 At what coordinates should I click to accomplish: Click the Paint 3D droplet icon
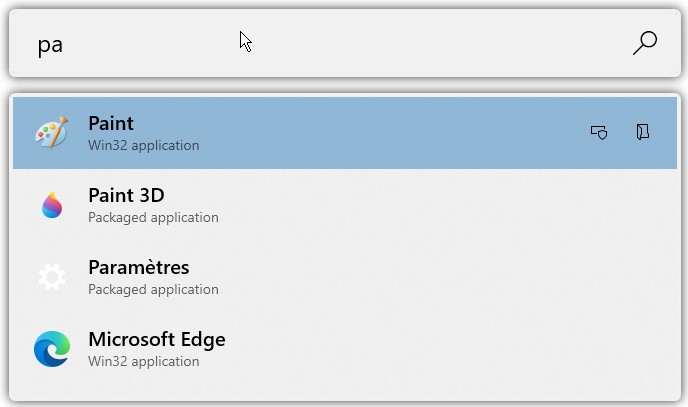coord(51,205)
